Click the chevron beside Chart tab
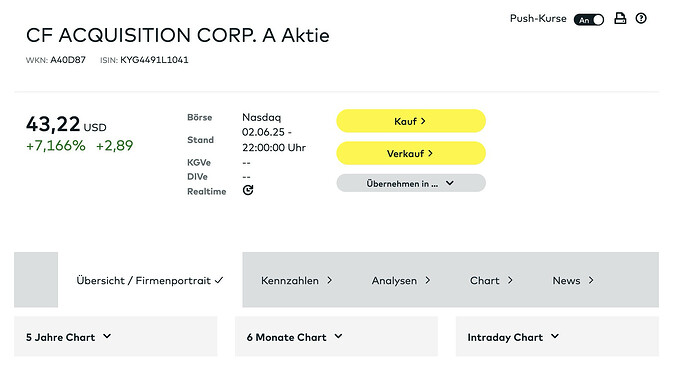The width and height of the screenshot is (690, 368). pos(510,280)
